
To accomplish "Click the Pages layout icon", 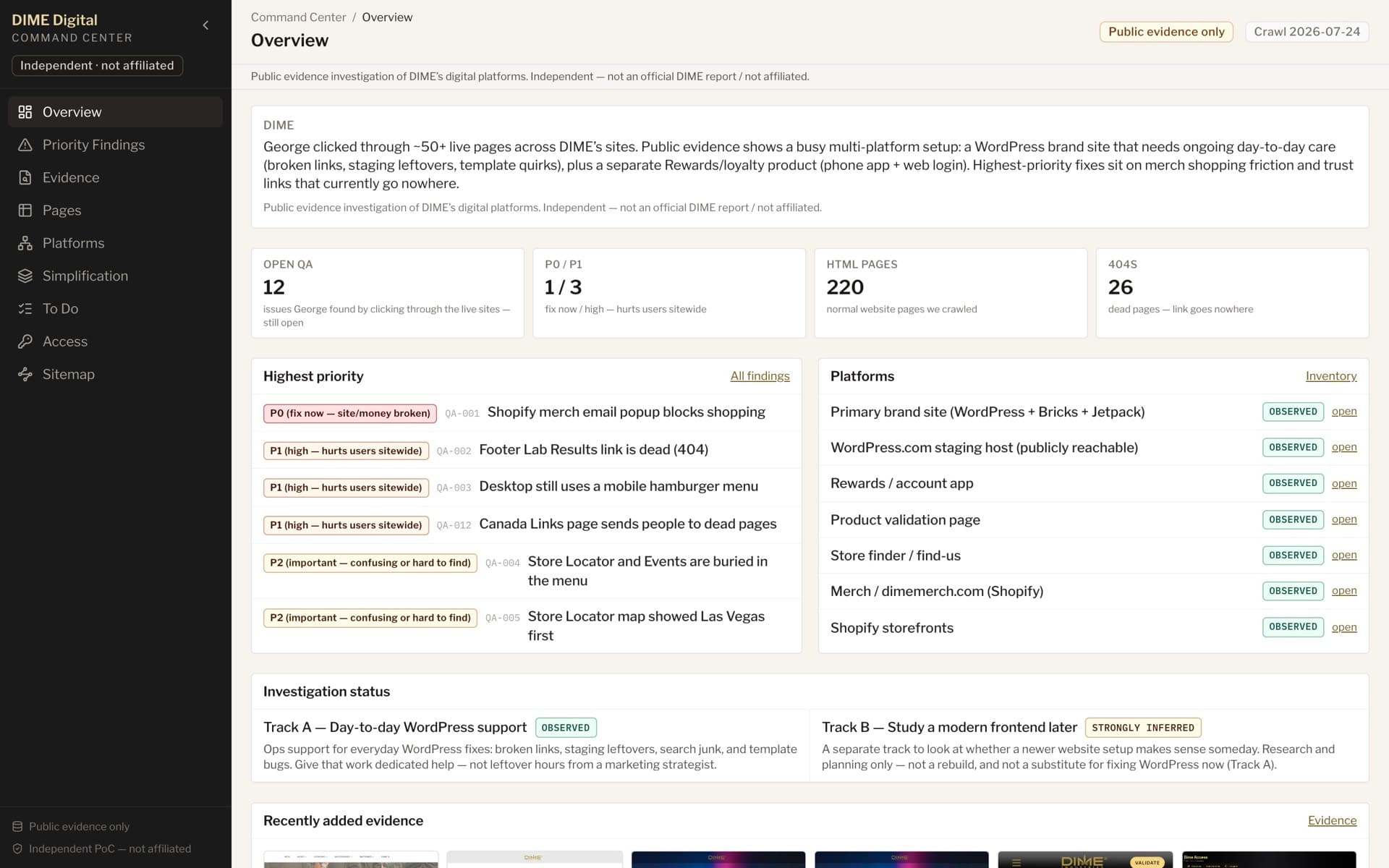I will (x=25, y=210).
